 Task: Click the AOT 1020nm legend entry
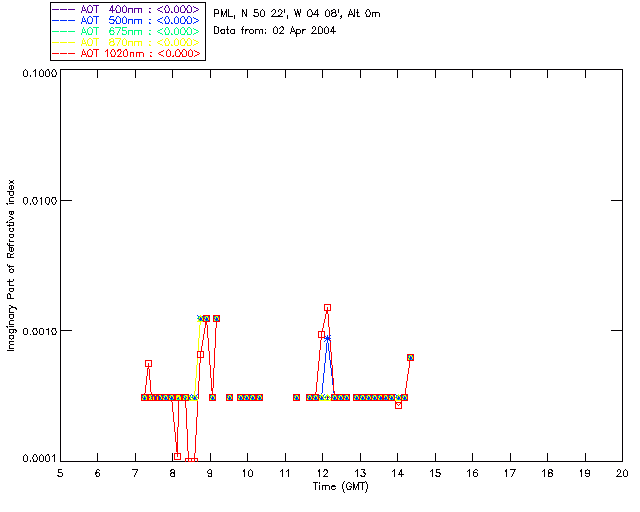(x=127, y=53)
